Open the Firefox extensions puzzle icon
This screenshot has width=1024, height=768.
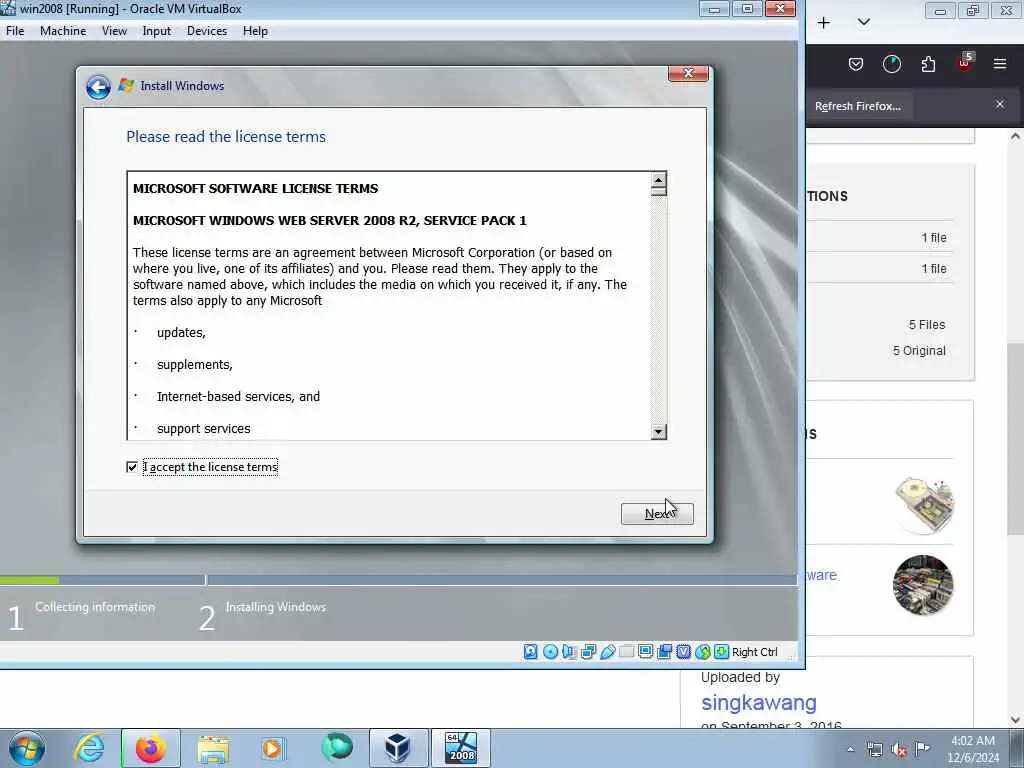928,64
